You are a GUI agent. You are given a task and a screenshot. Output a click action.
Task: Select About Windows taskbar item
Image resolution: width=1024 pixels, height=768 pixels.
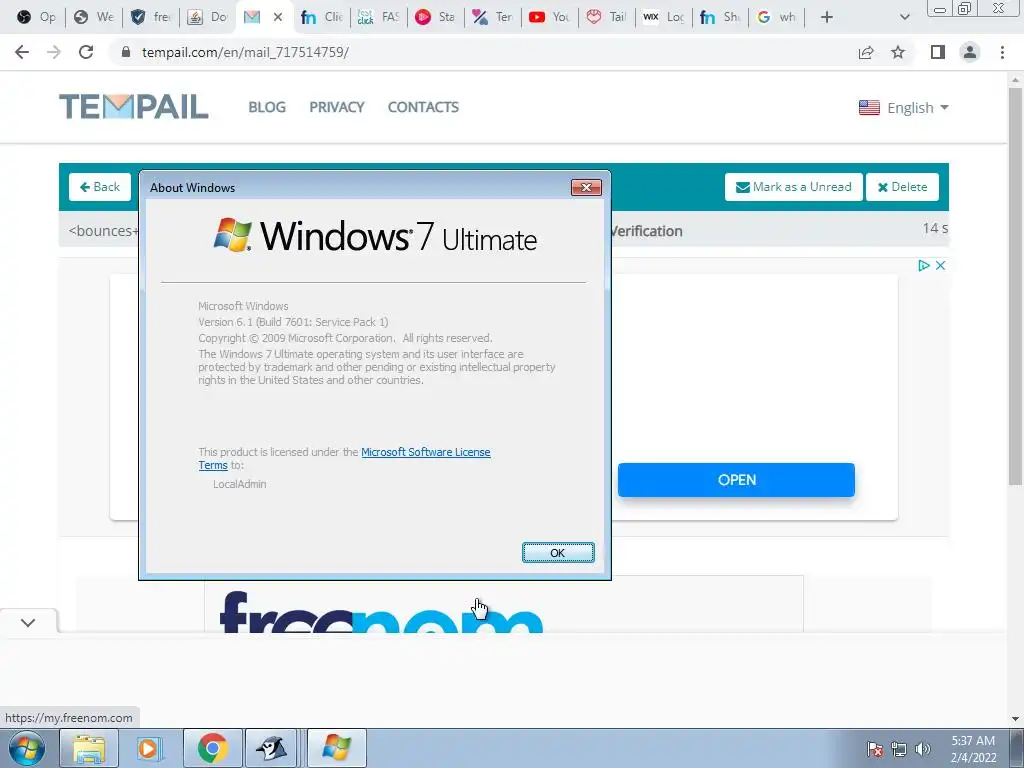(336, 748)
